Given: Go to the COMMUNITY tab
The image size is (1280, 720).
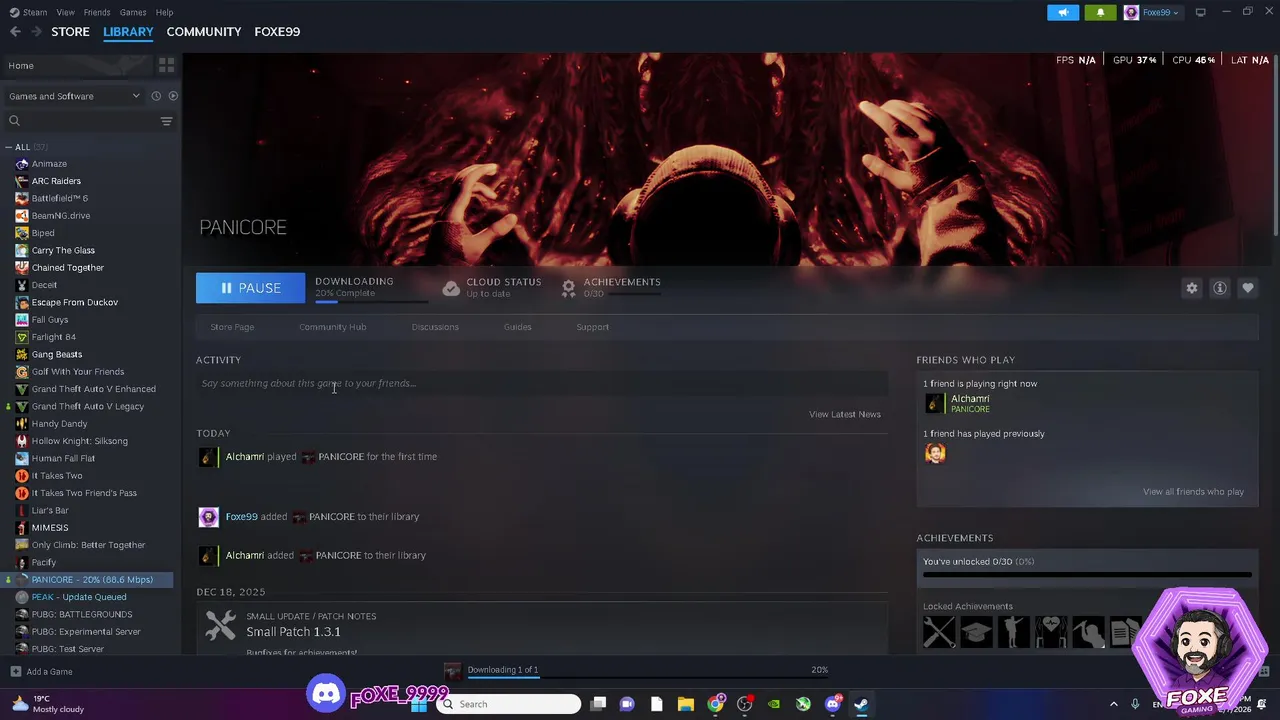Looking at the screenshot, I should 204,32.
